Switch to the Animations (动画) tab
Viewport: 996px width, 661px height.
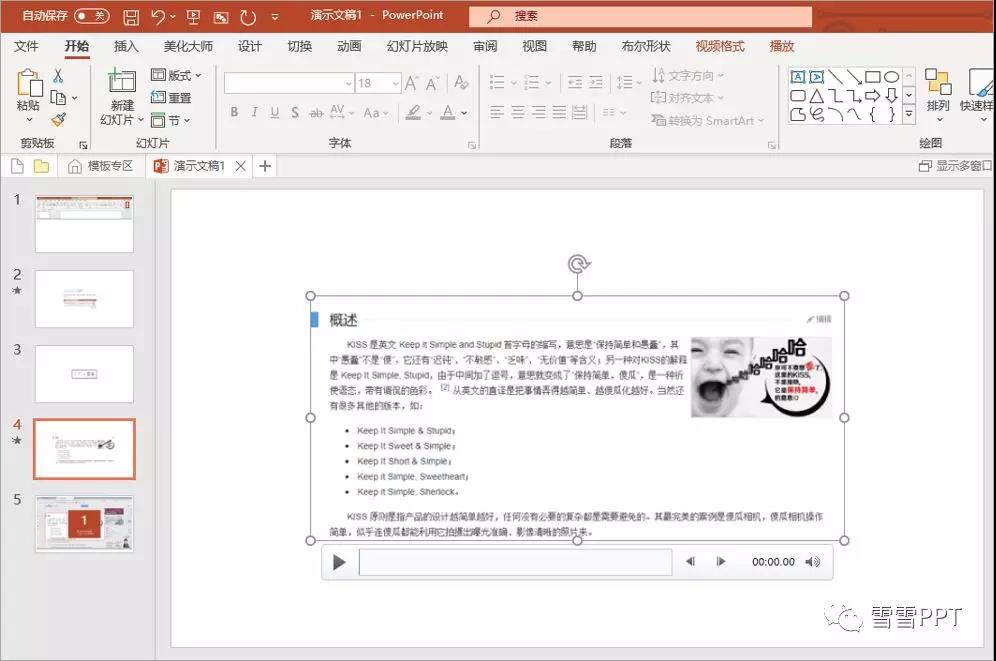click(x=349, y=46)
